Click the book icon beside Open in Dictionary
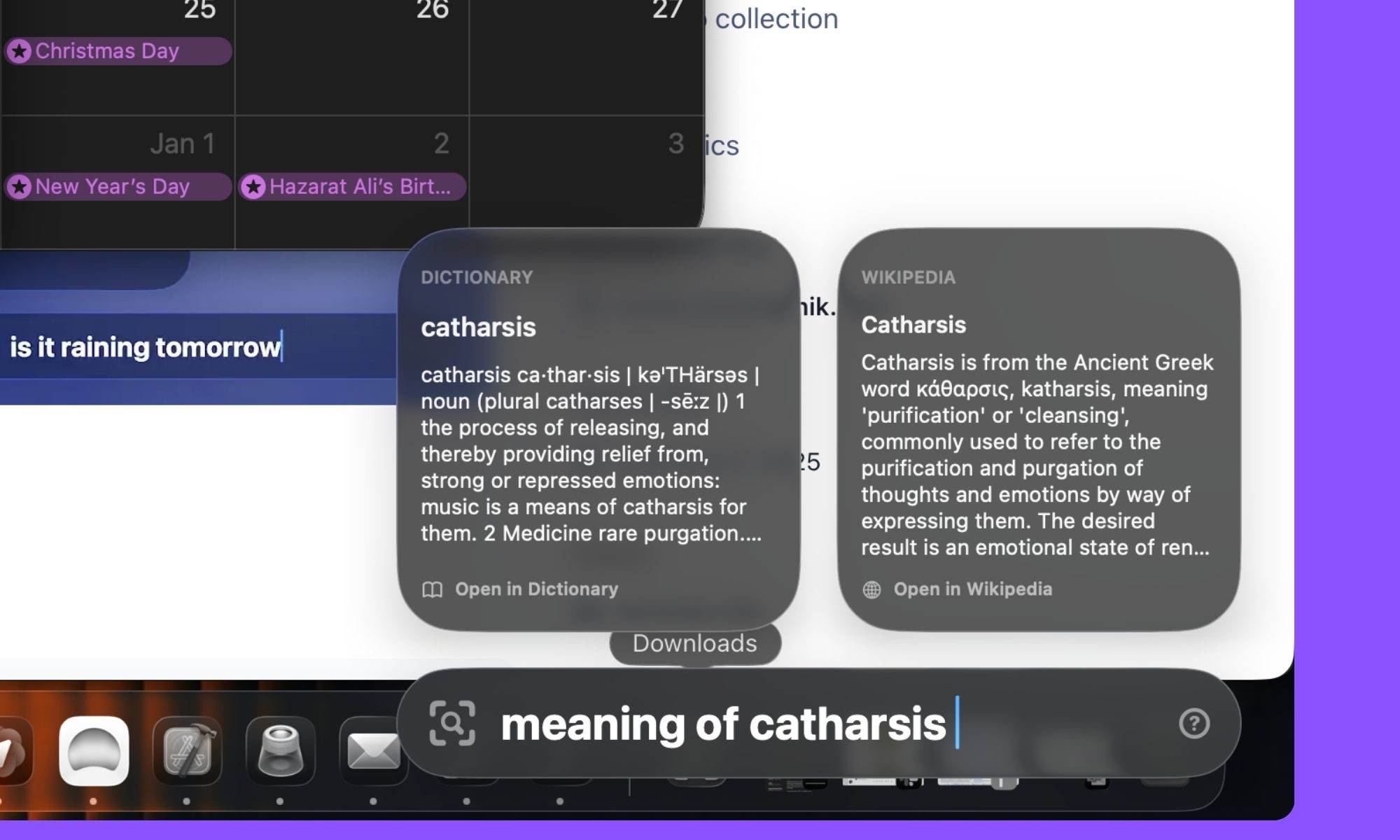The width and height of the screenshot is (1400, 840). coord(434,589)
